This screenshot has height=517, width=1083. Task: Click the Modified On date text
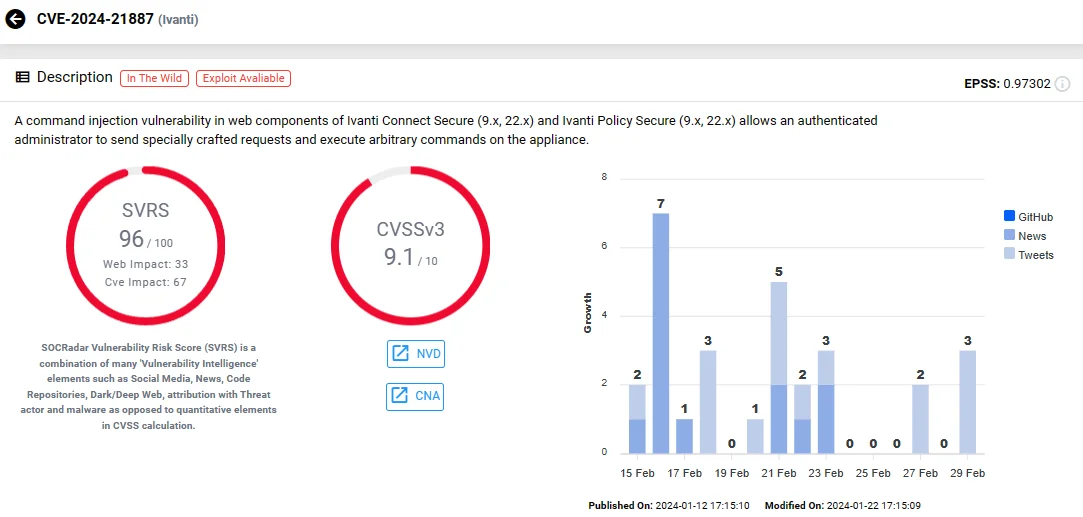(843, 506)
